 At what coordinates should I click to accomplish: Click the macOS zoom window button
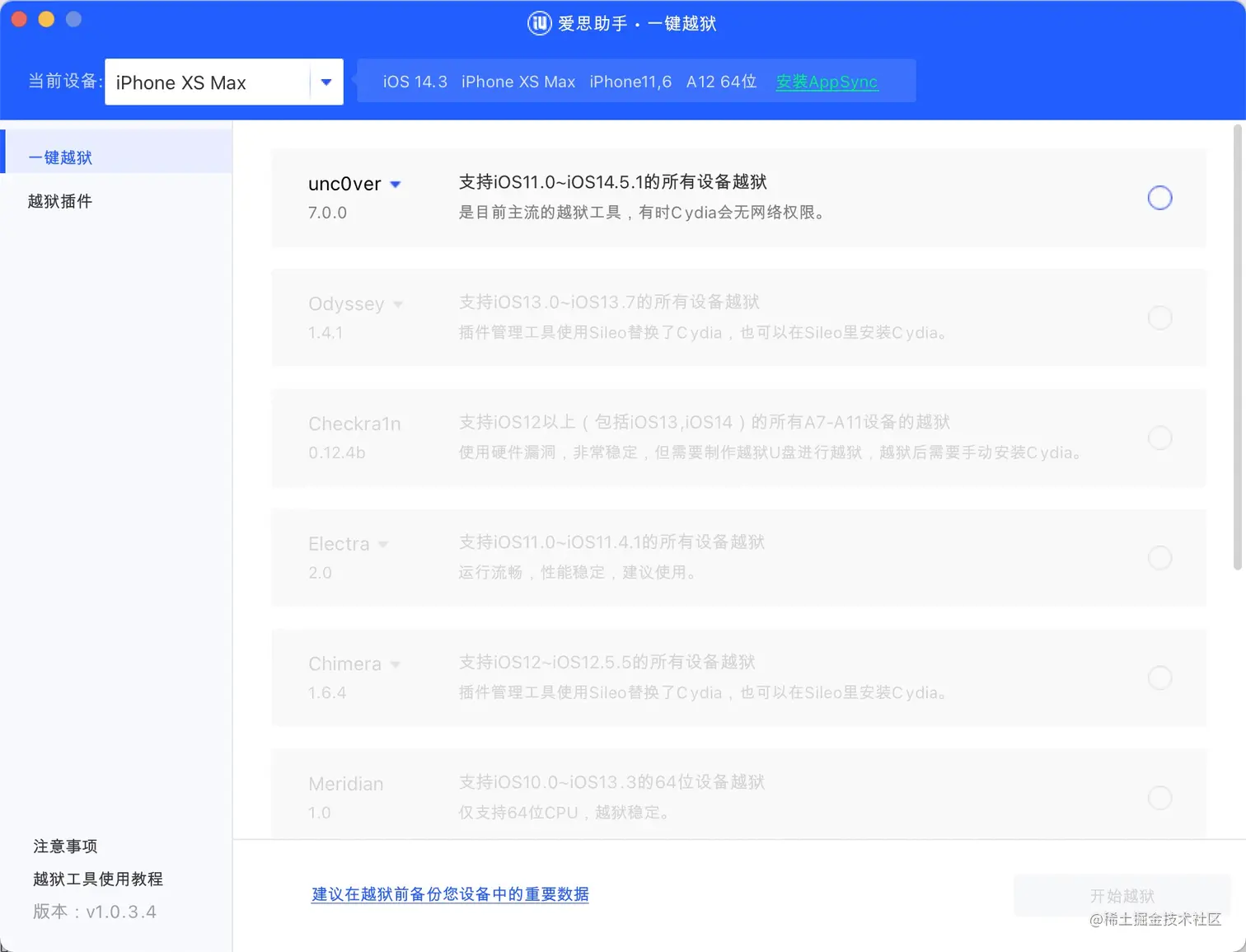pos(73,19)
